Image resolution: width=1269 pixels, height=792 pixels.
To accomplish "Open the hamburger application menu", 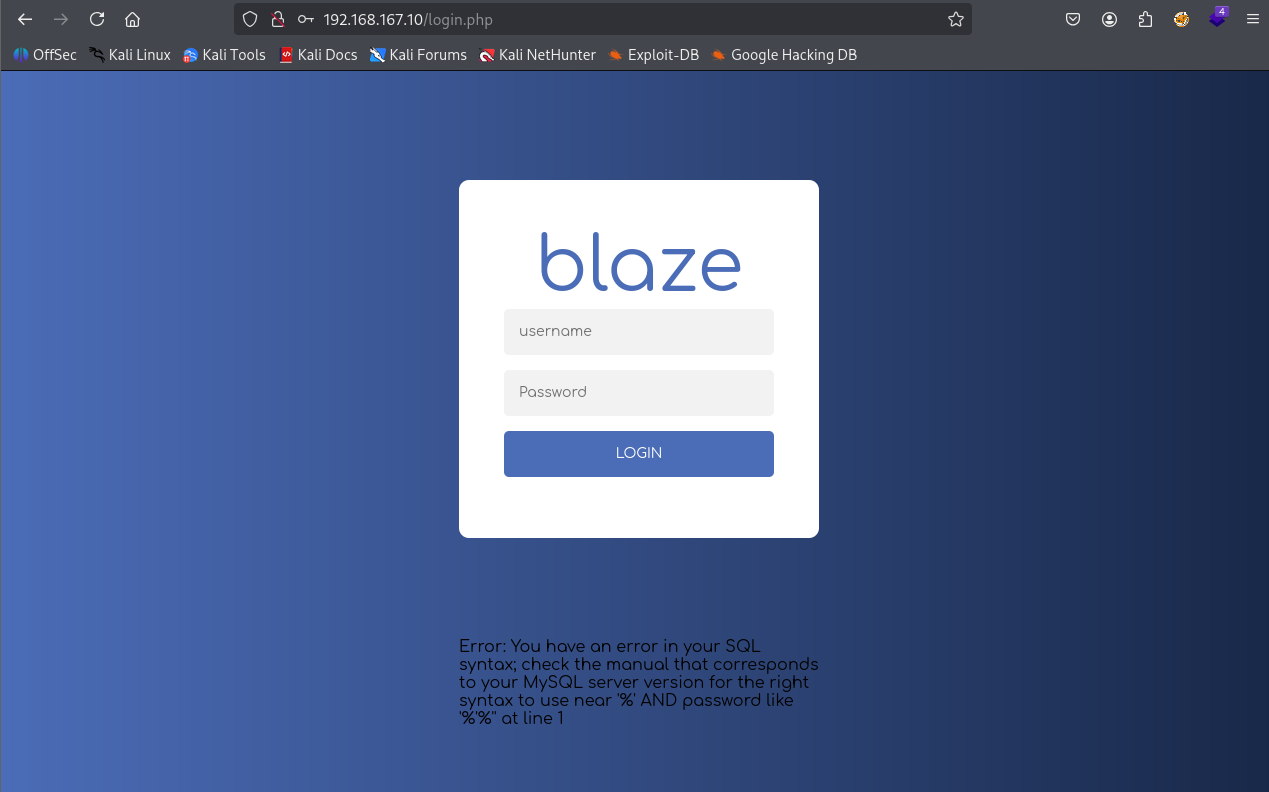I will click(1252, 19).
